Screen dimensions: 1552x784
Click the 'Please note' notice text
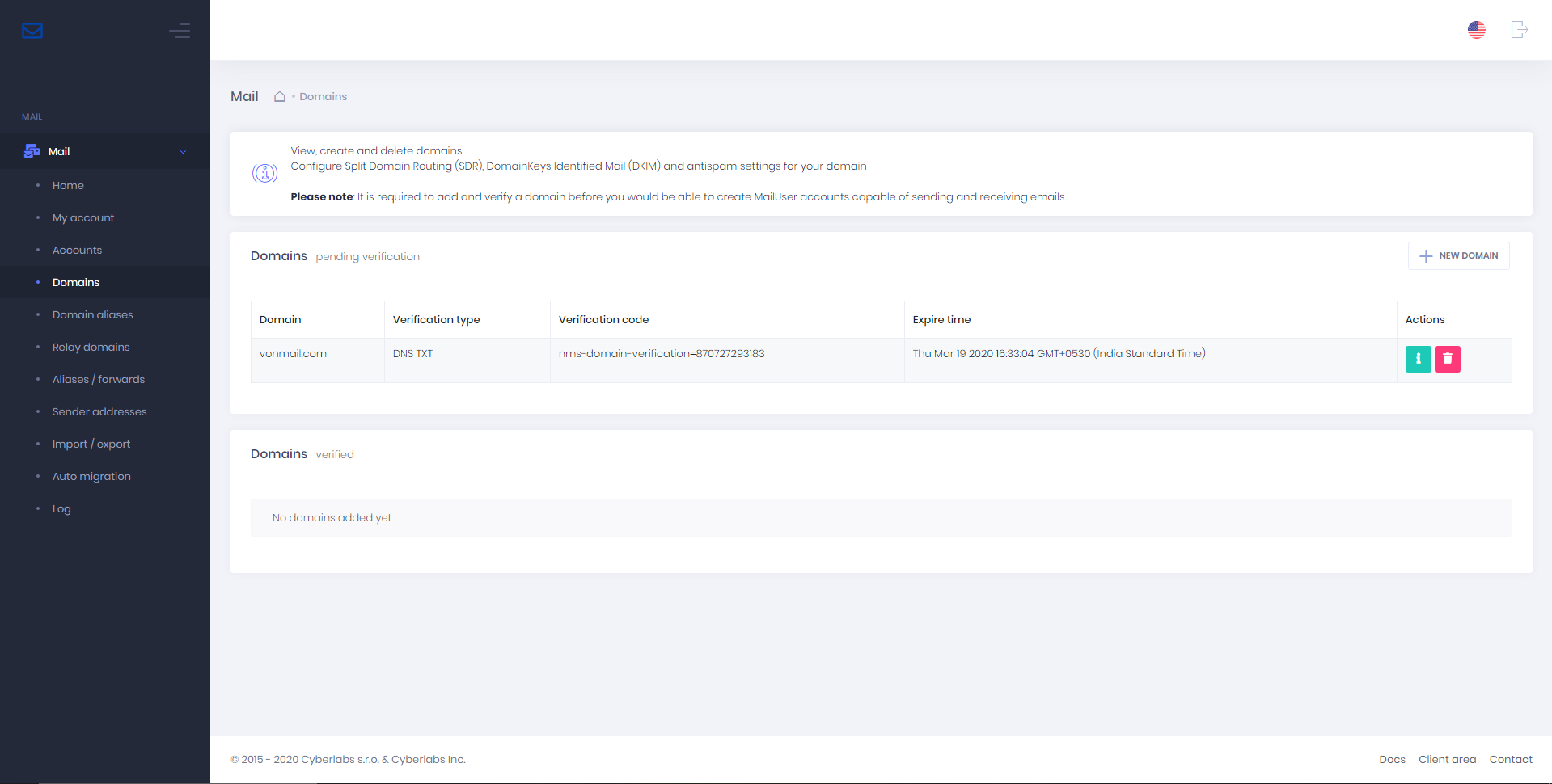pos(679,196)
